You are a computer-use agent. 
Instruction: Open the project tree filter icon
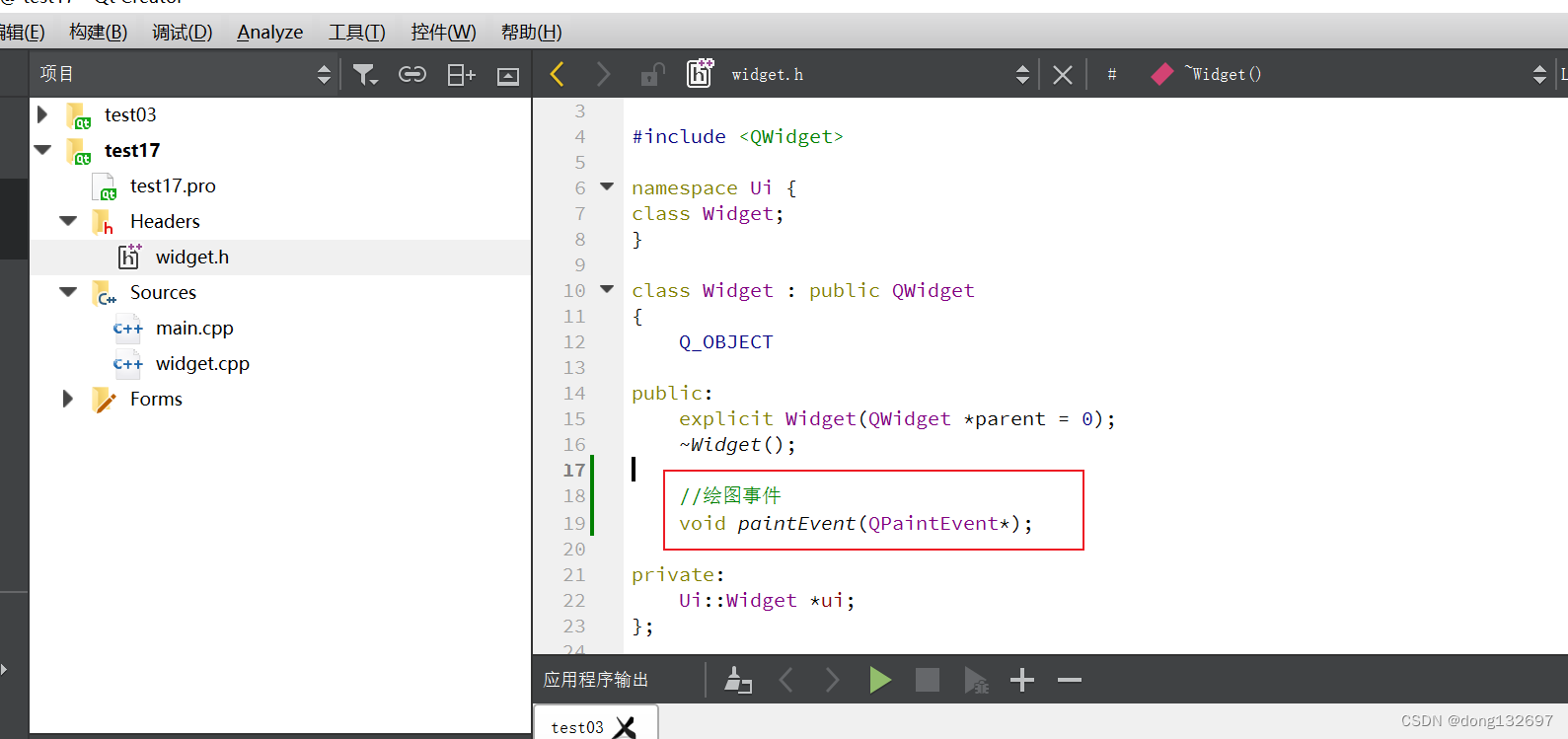click(x=365, y=75)
